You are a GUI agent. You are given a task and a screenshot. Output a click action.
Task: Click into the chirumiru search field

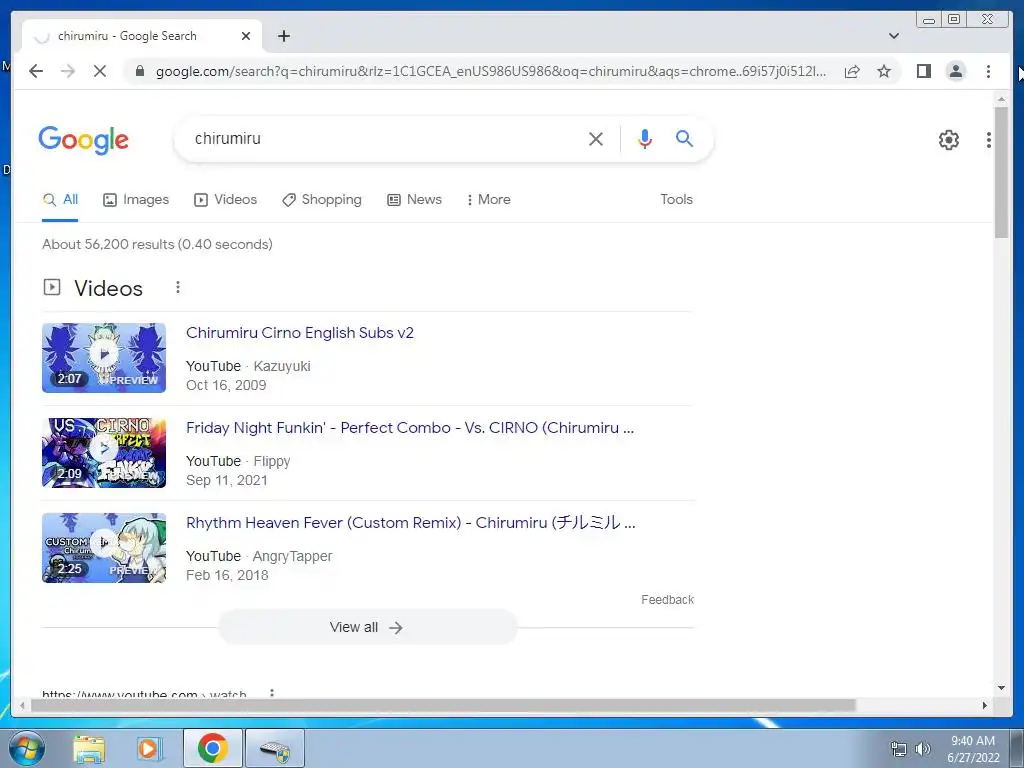pyautogui.click(x=385, y=138)
